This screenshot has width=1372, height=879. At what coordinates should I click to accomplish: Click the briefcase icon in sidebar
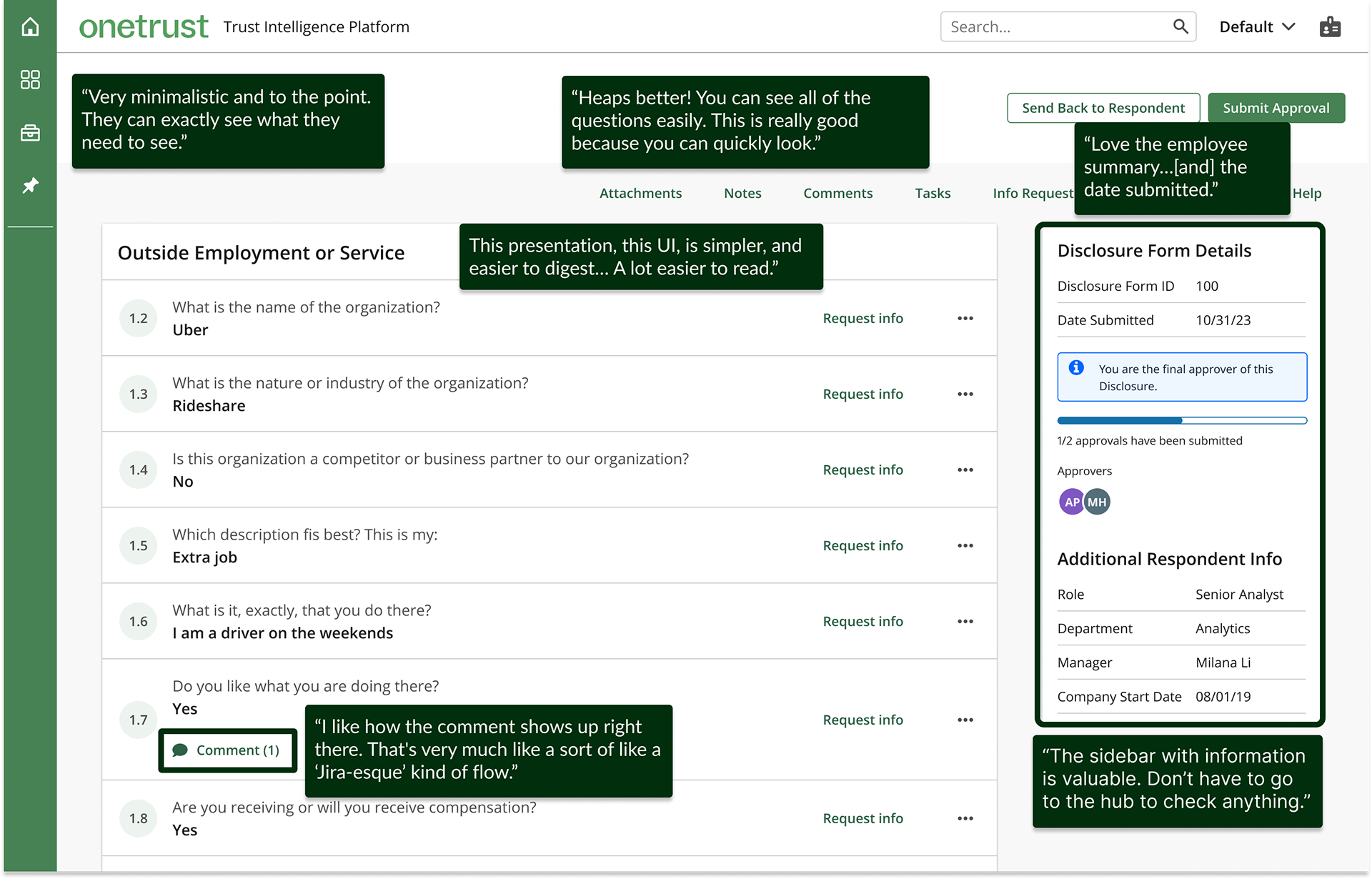(30, 133)
